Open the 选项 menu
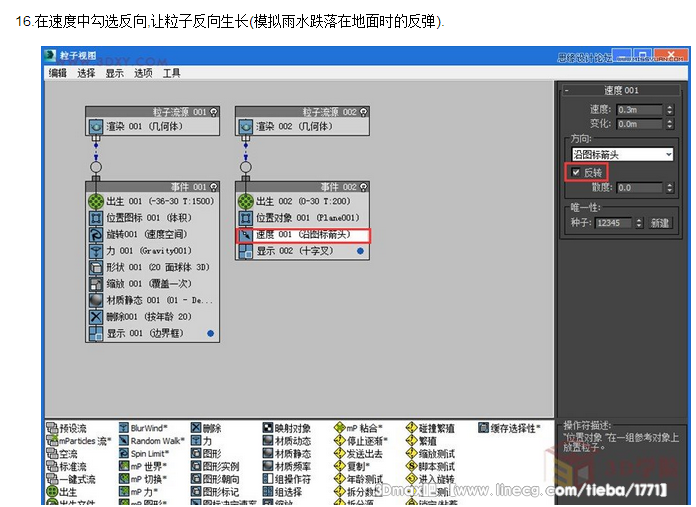Image resolution: width=696 pixels, height=507 pixels. (143, 73)
